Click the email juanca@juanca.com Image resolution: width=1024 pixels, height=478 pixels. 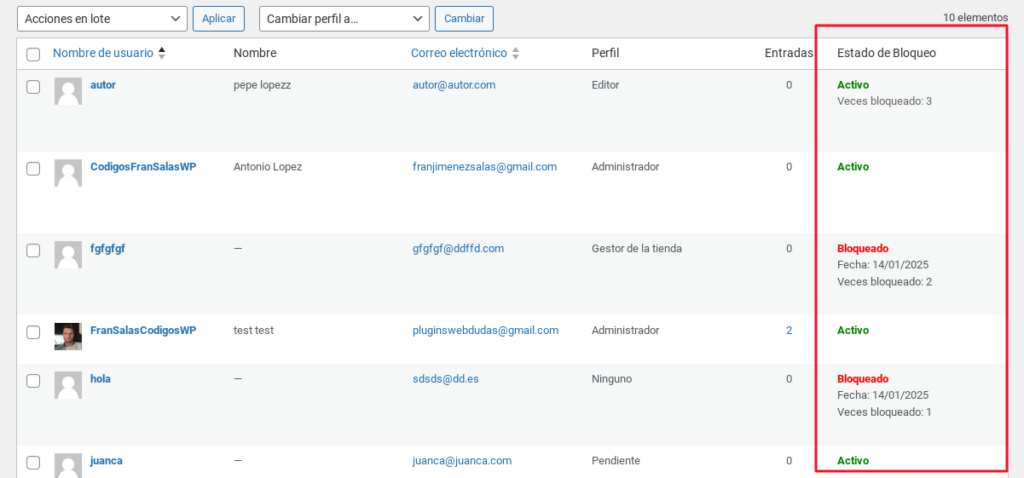[x=462, y=460]
